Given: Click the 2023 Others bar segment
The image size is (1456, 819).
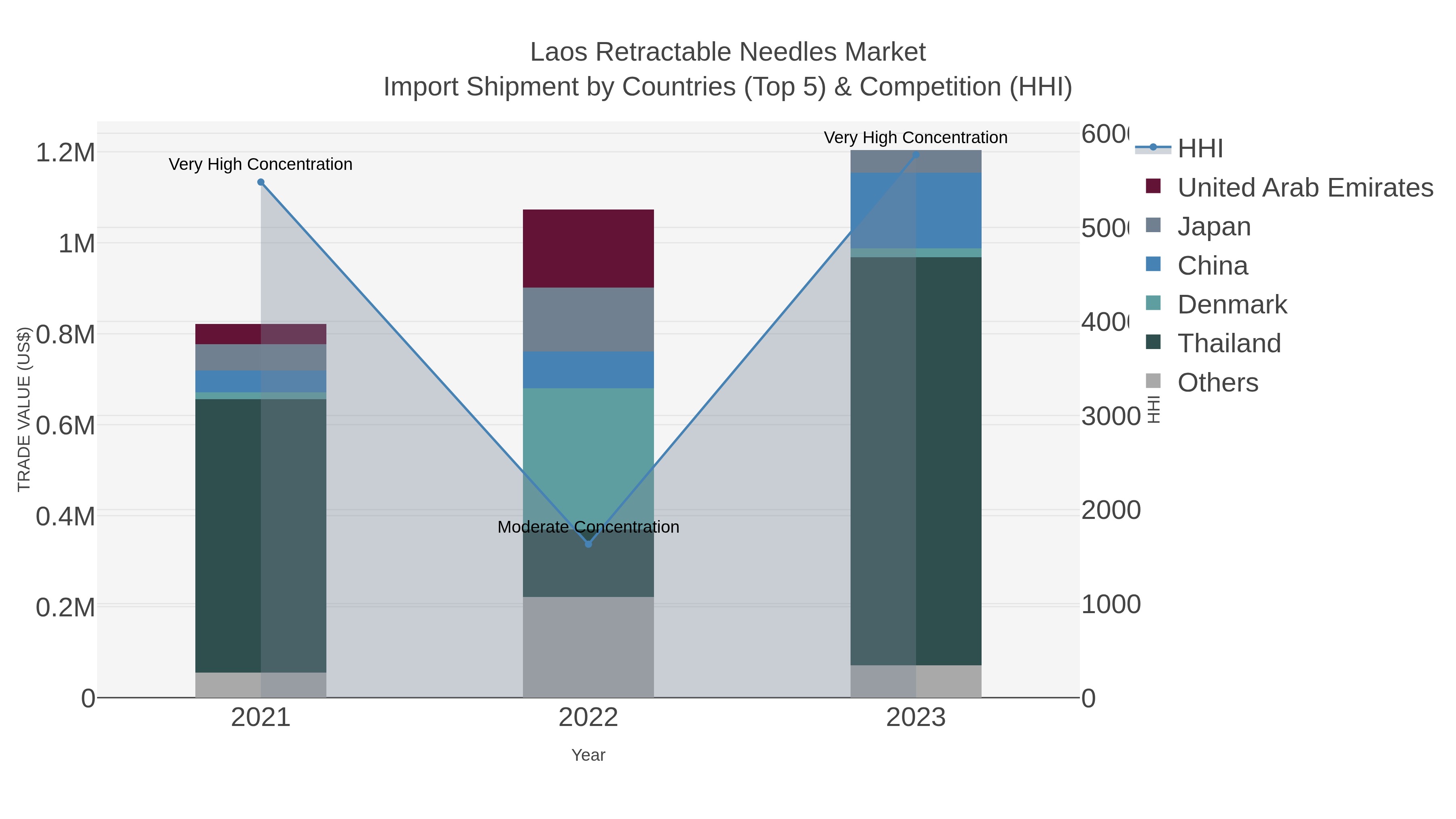Looking at the screenshot, I should point(916,681).
